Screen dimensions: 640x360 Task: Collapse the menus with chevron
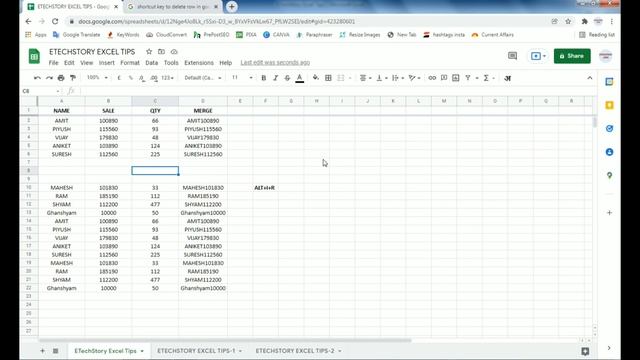(590, 78)
